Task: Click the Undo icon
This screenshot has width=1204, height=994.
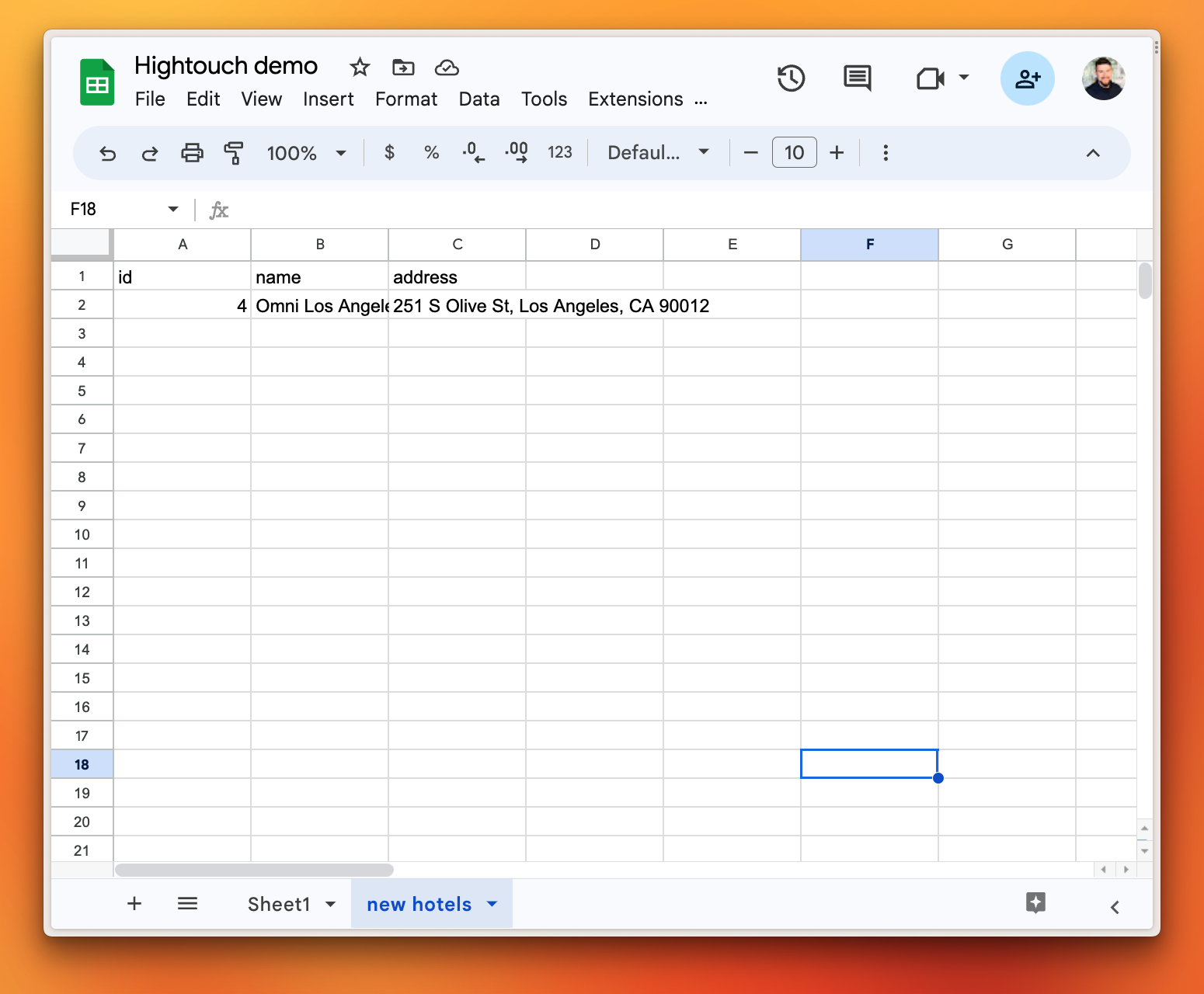Action: [x=107, y=152]
